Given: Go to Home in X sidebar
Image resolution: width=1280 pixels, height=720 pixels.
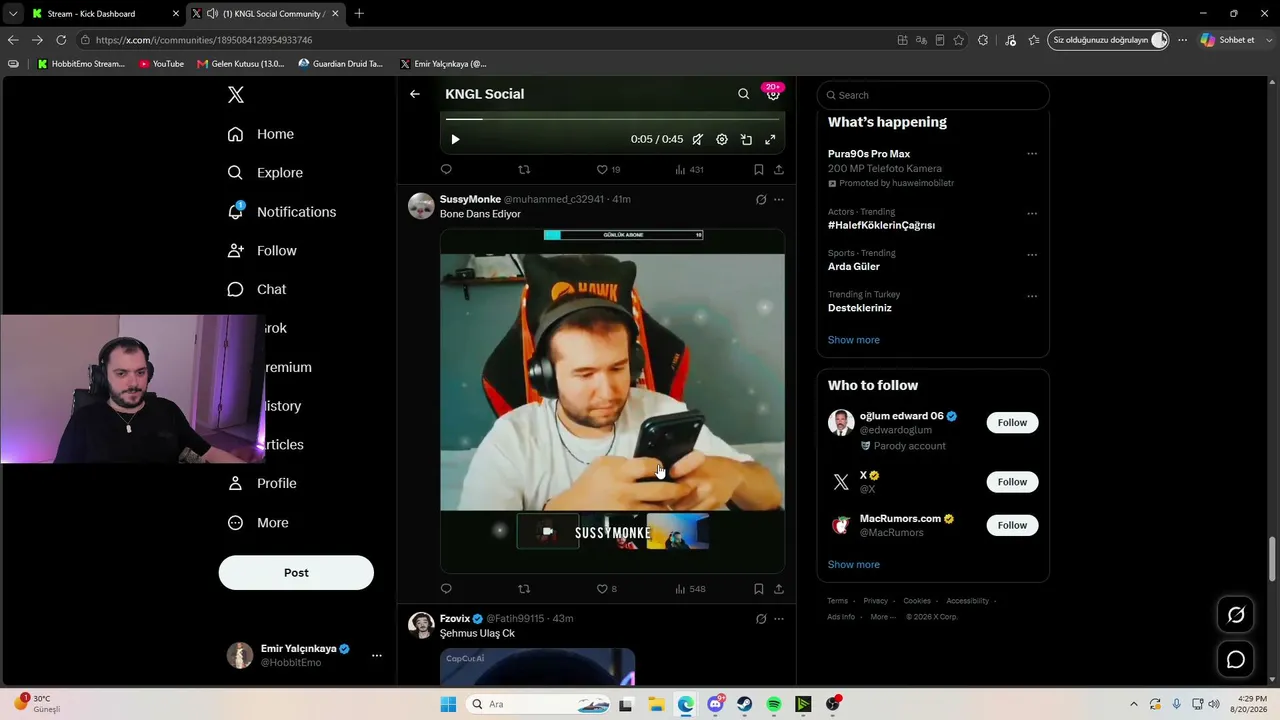Looking at the screenshot, I should pyautogui.click(x=261, y=134).
